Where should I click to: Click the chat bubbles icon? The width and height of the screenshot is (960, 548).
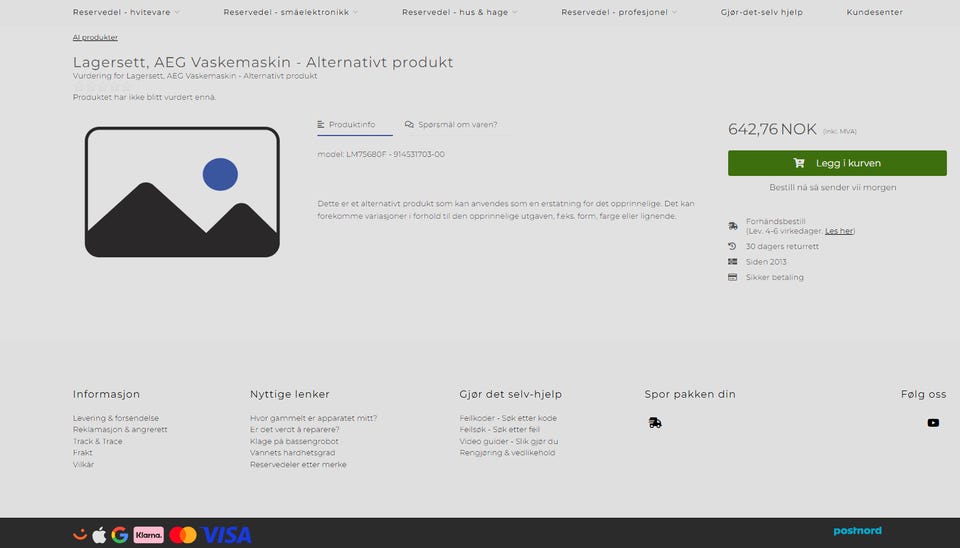point(409,124)
